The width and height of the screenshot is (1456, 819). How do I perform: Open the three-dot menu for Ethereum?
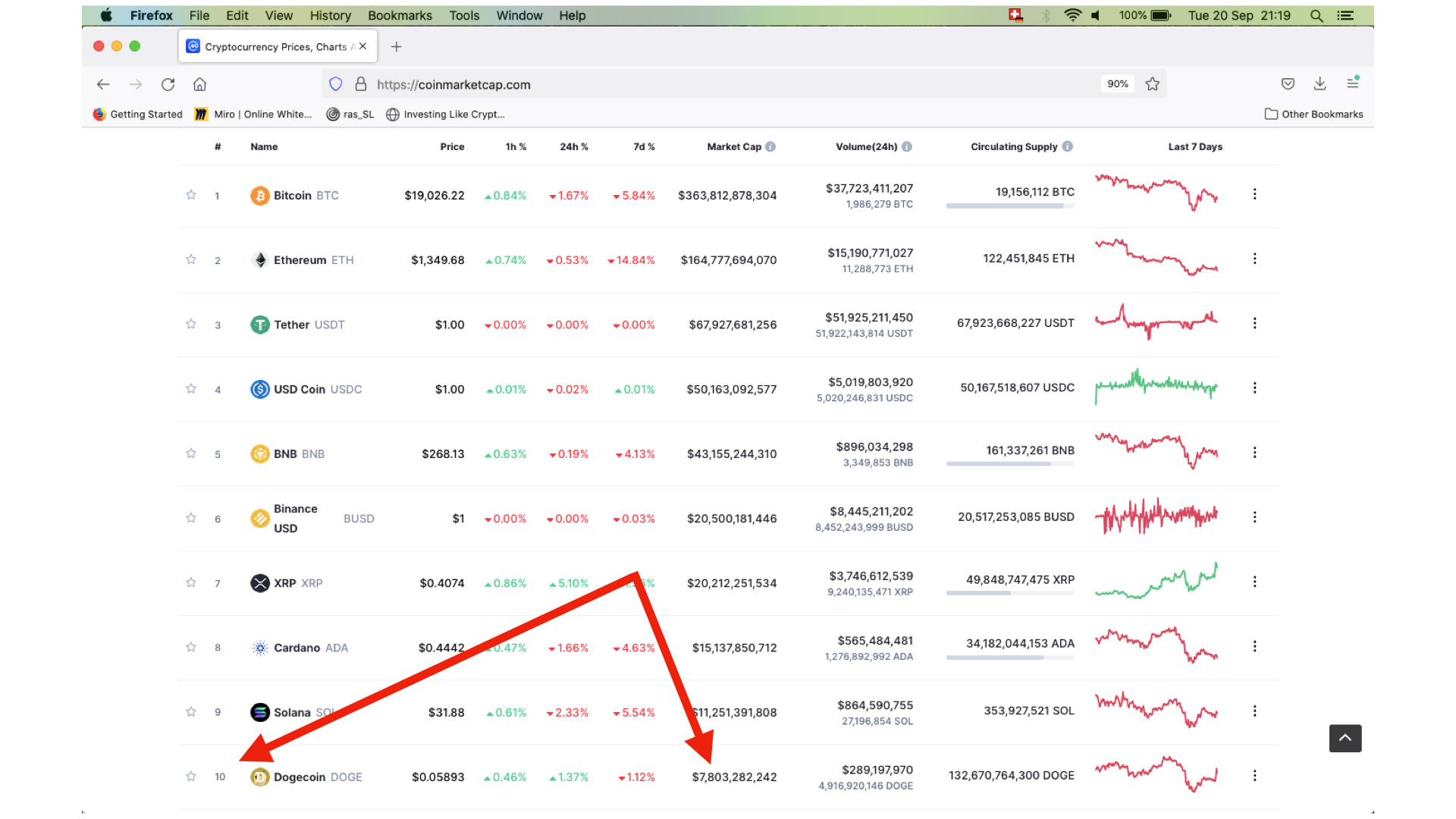click(x=1255, y=259)
